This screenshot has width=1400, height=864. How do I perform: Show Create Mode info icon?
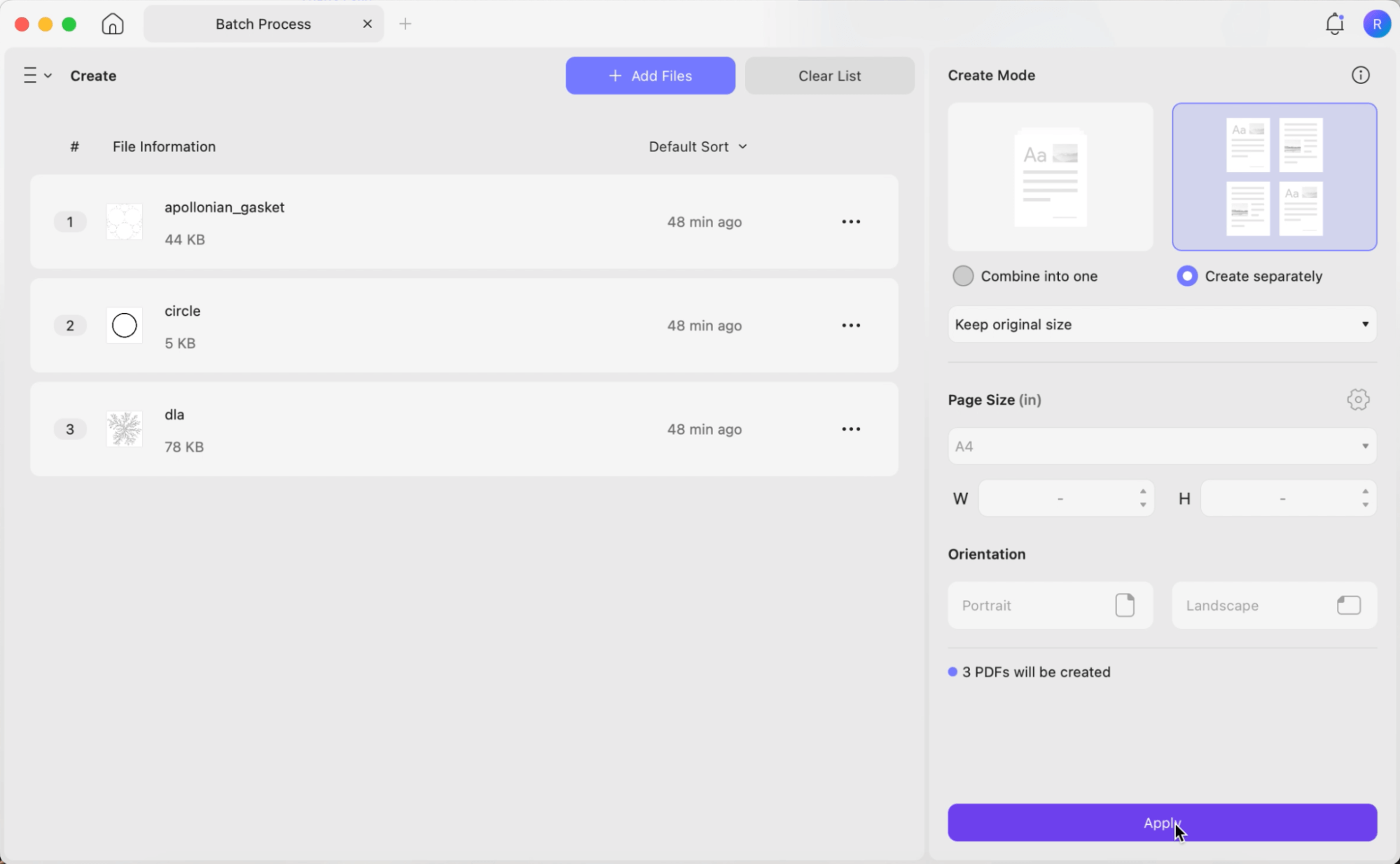click(x=1360, y=76)
